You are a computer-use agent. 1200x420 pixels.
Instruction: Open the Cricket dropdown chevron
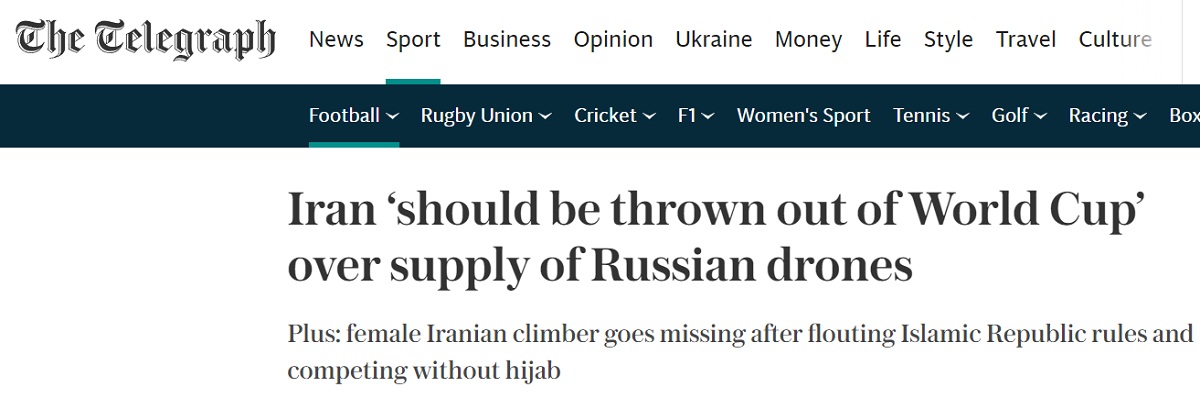click(649, 117)
